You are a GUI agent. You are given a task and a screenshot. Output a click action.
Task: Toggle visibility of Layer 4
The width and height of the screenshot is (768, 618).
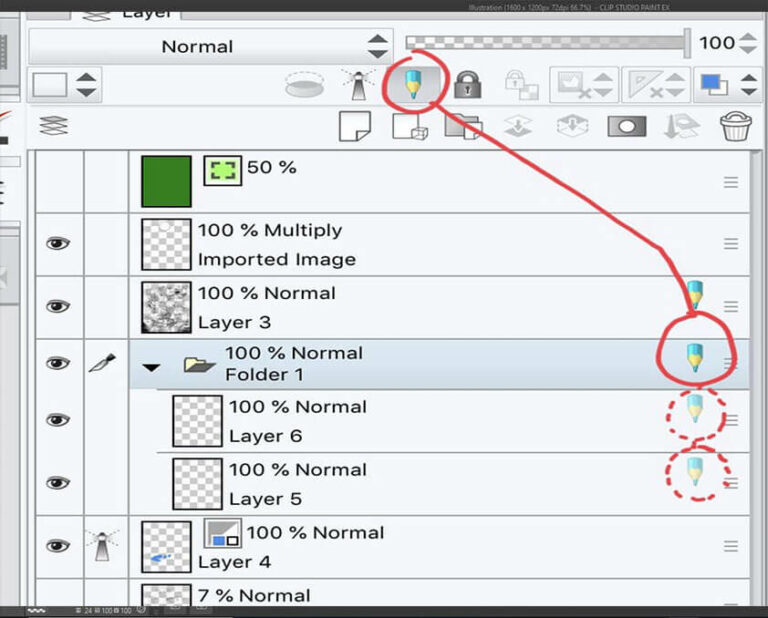pos(58,546)
